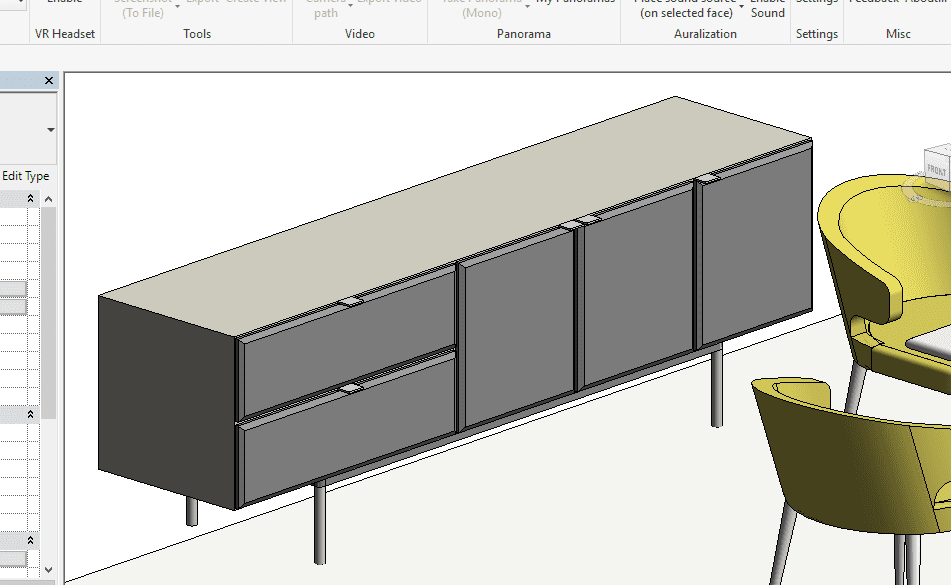Click the FRONT face of the ViewCube
Image resolution: width=951 pixels, height=585 pixels.
click(937, 169)
